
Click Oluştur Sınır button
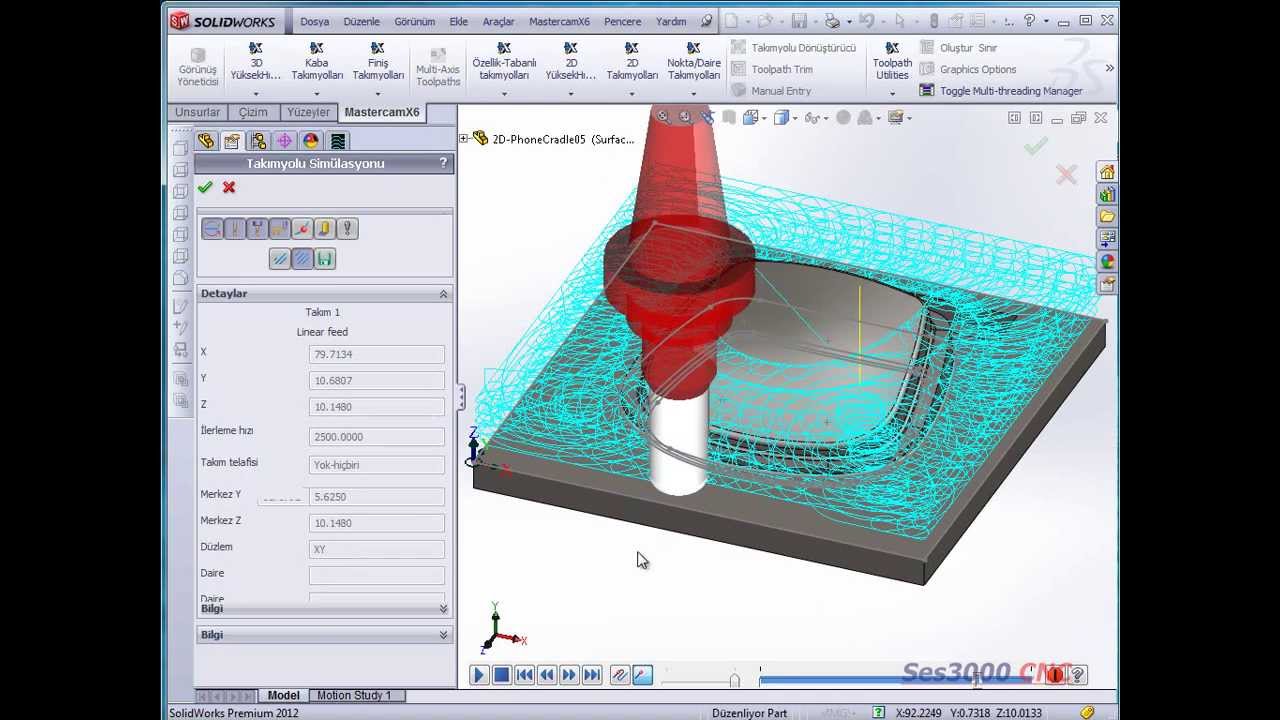958,47
